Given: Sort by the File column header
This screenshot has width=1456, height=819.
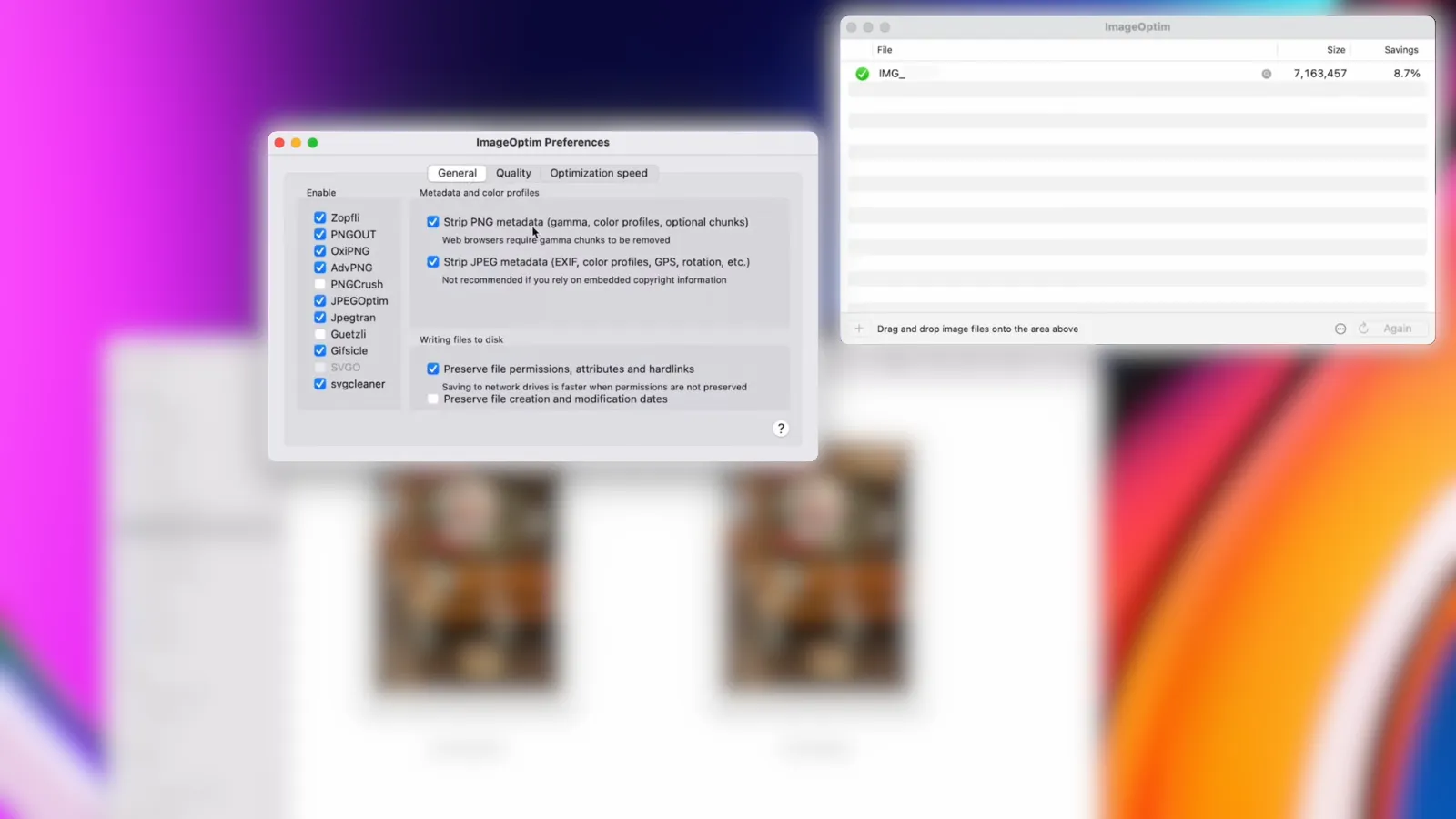Looking at the screenshot, I should pyautogui.click(x=885, y=50).
